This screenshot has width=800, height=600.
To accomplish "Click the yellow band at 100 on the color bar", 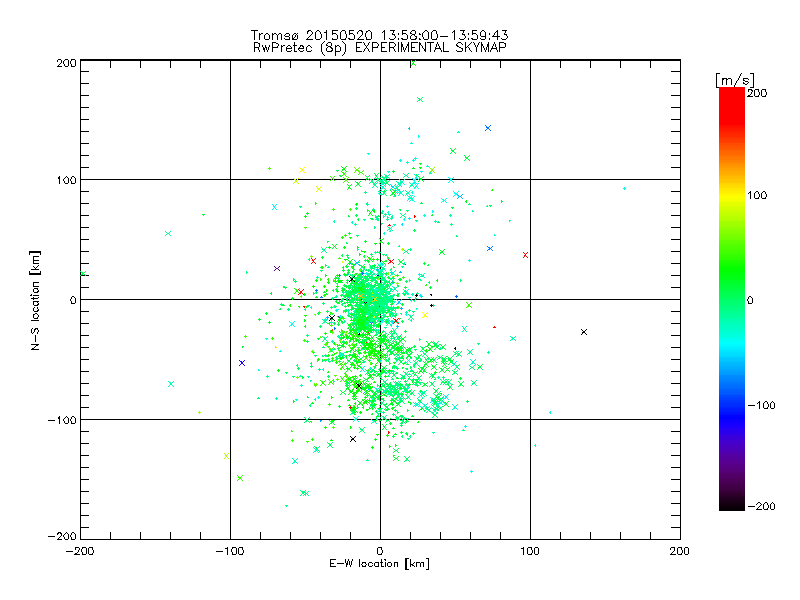I will pos(732,195).
